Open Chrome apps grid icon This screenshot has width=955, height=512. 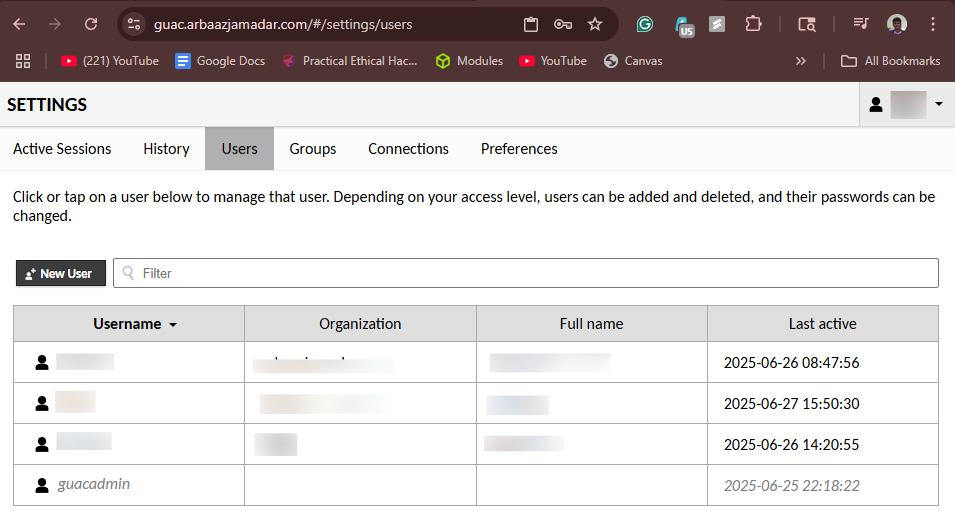click(x=23, y=61)
